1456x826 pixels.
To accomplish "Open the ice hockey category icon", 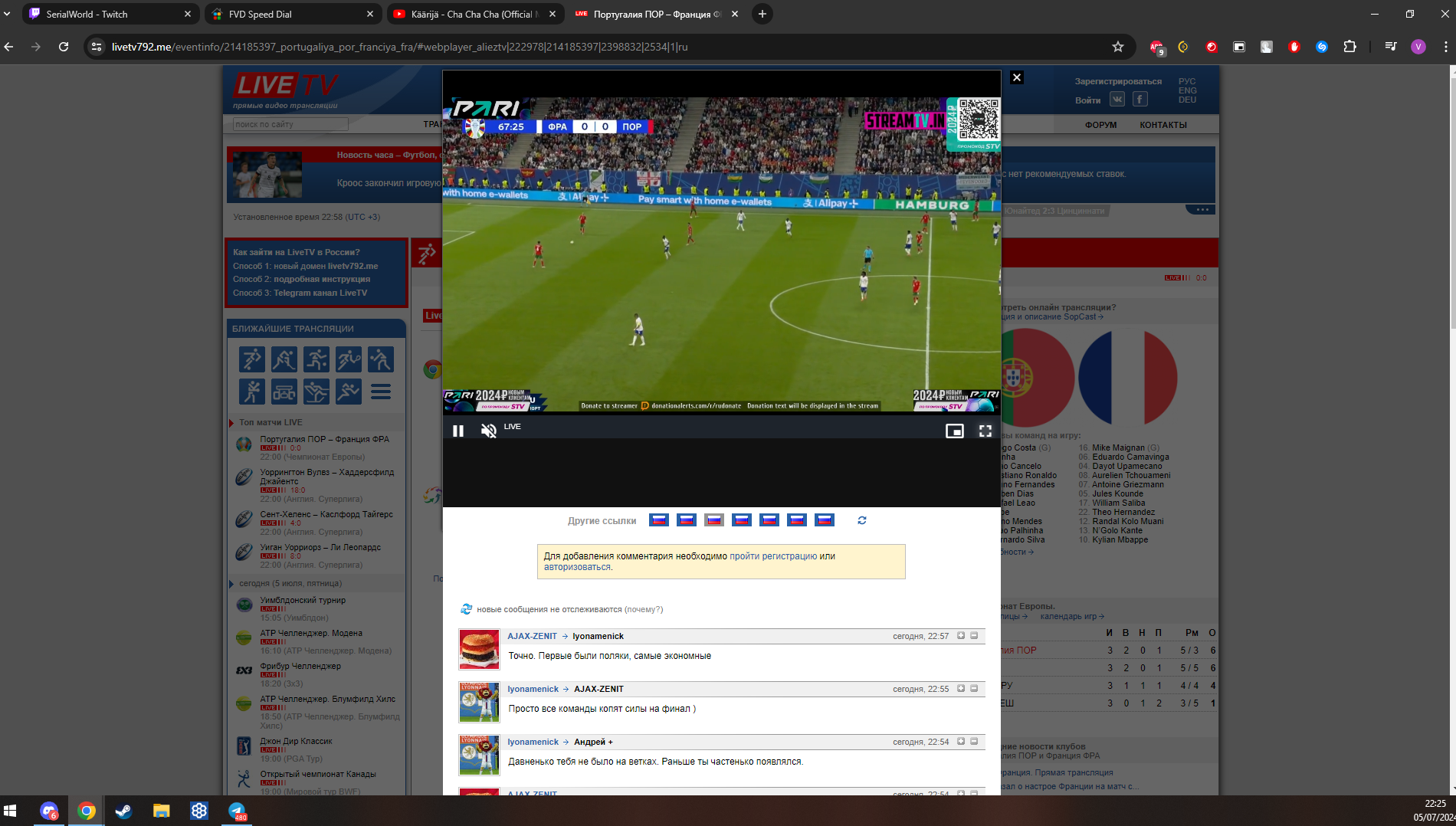I will coord(284,359).
